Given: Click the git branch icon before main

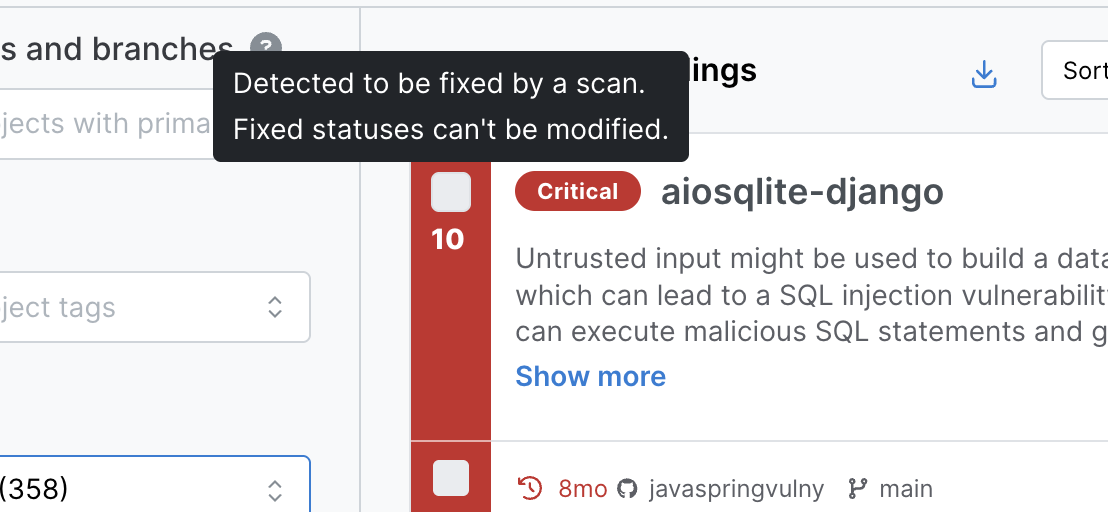Looking at the screenshot, I should 857,489.
